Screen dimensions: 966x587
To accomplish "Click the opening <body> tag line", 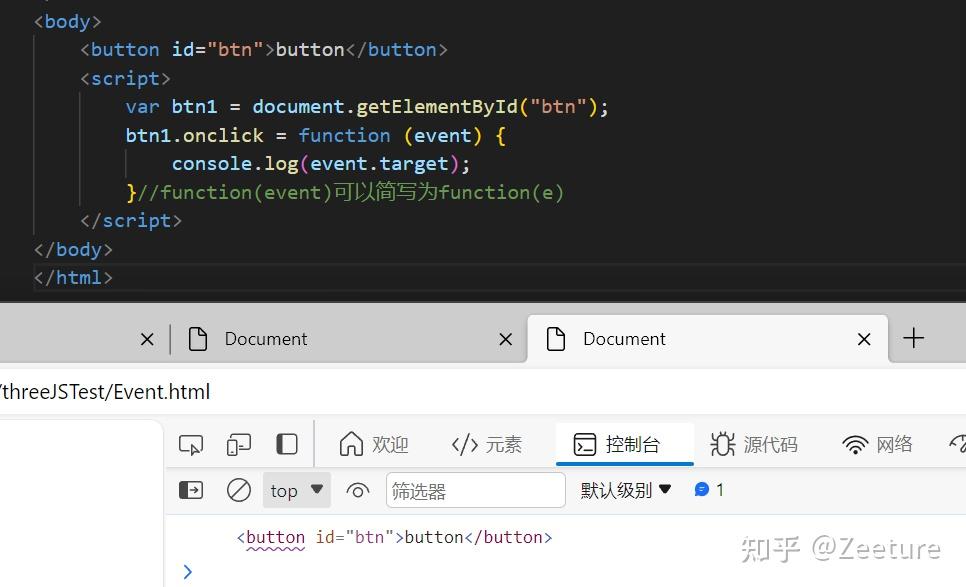I will click(x=68, y=22).
